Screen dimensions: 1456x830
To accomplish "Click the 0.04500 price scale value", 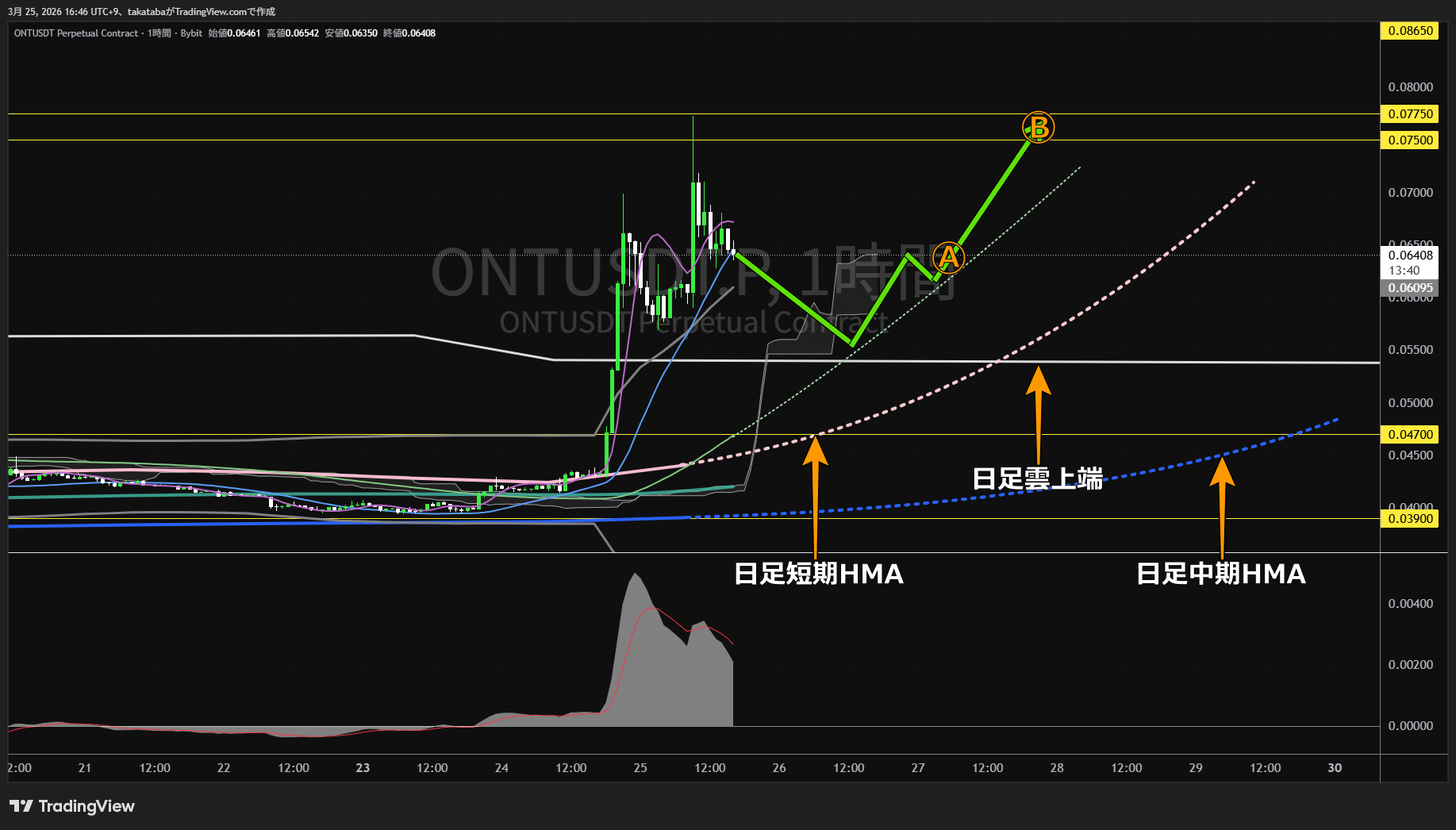I will (x=1410, y=455).
